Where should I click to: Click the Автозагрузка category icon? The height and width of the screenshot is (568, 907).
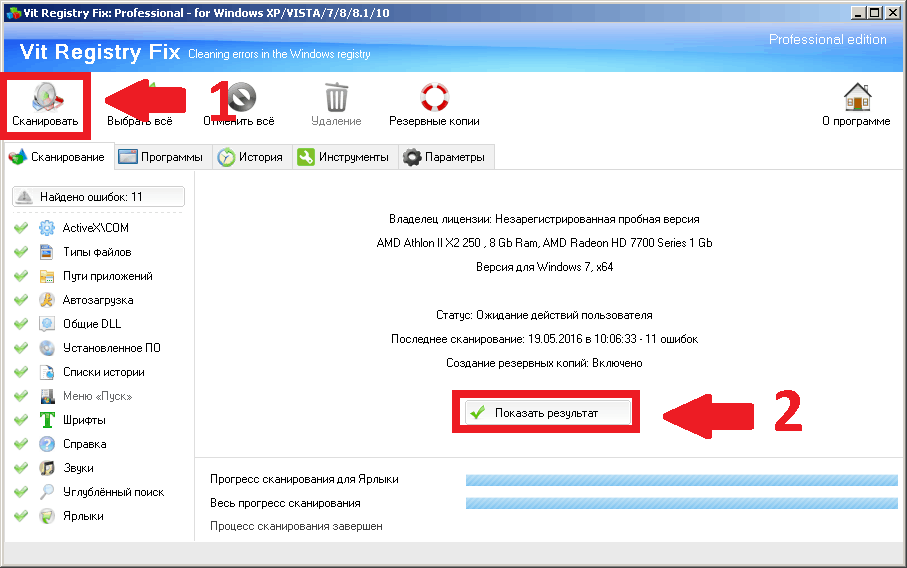[47, 300]
